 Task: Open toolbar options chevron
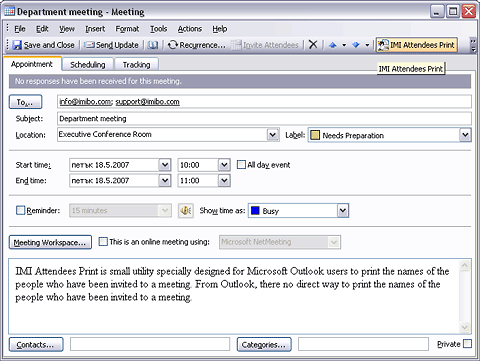coord(473,45)
